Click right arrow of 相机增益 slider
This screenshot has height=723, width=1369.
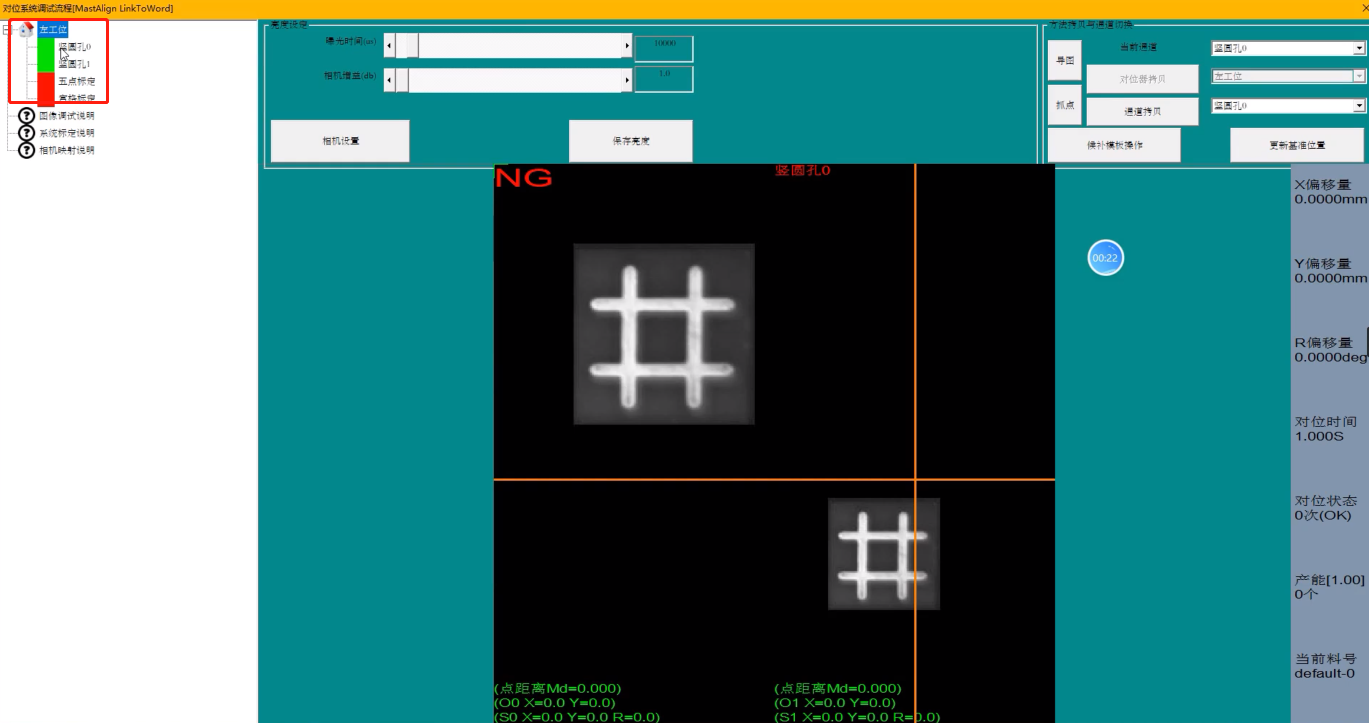click(x=627, y=80)
